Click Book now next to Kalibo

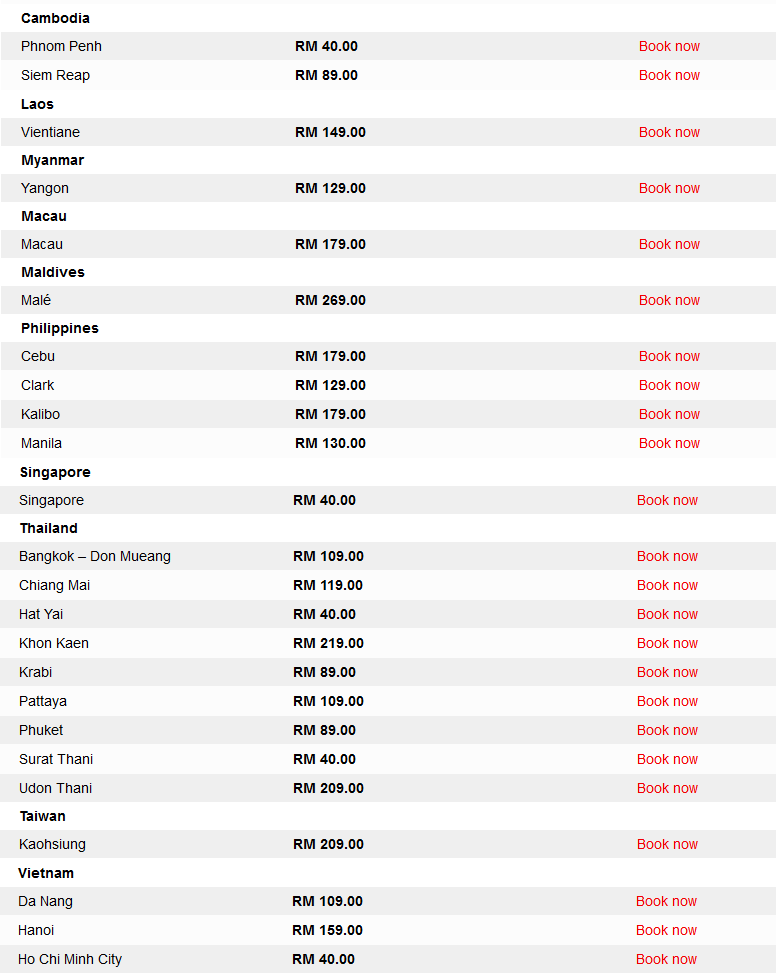tap(669, 414)
